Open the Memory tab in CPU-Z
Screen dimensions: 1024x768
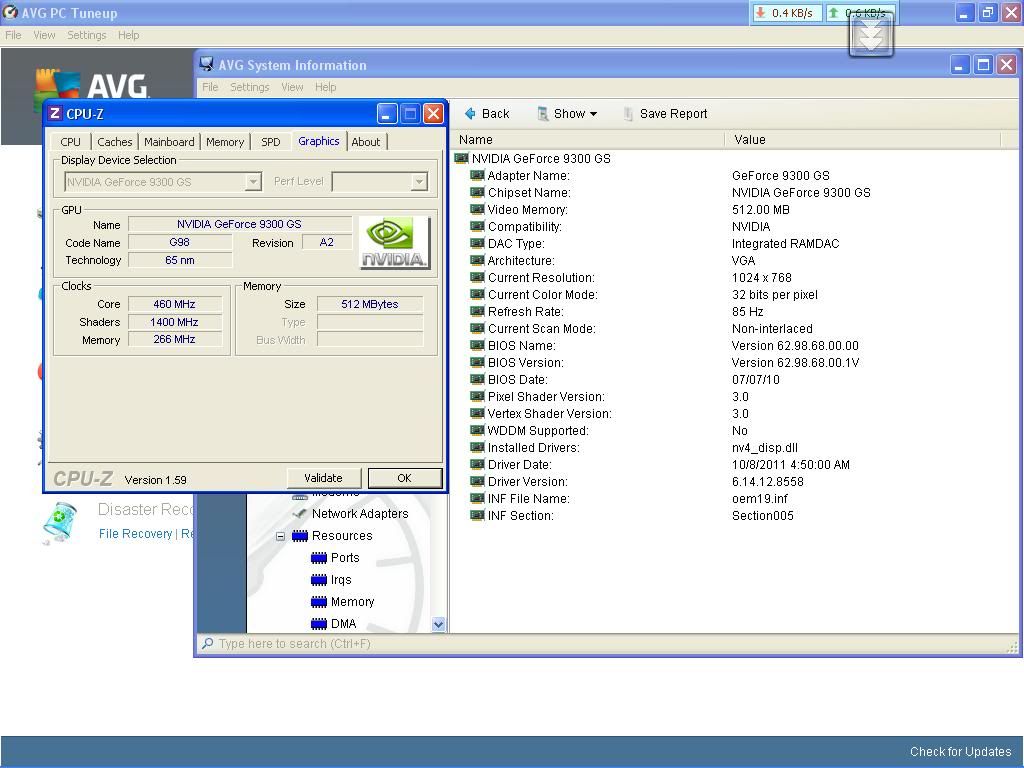[x=225, y=142]
